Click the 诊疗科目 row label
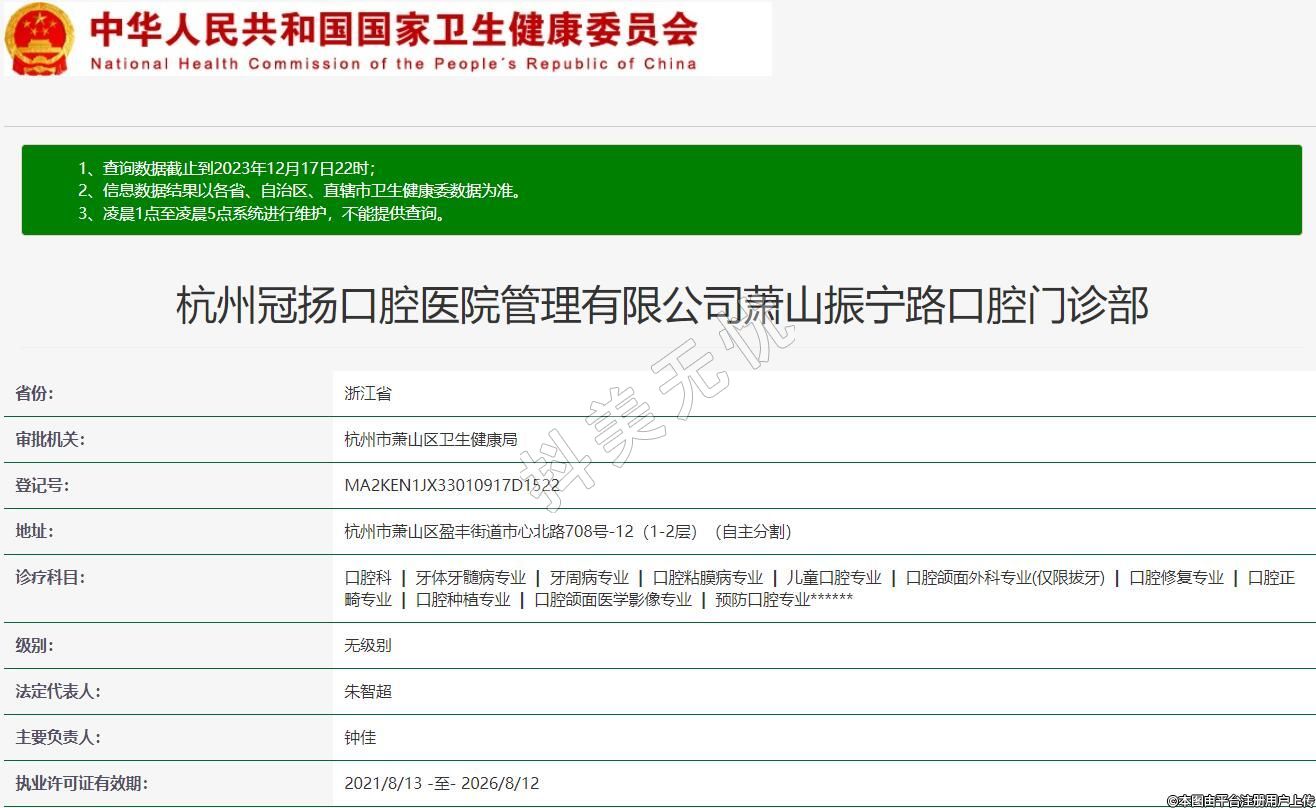The width and height of the screenshot is (1316, 808). coord(50,577)
